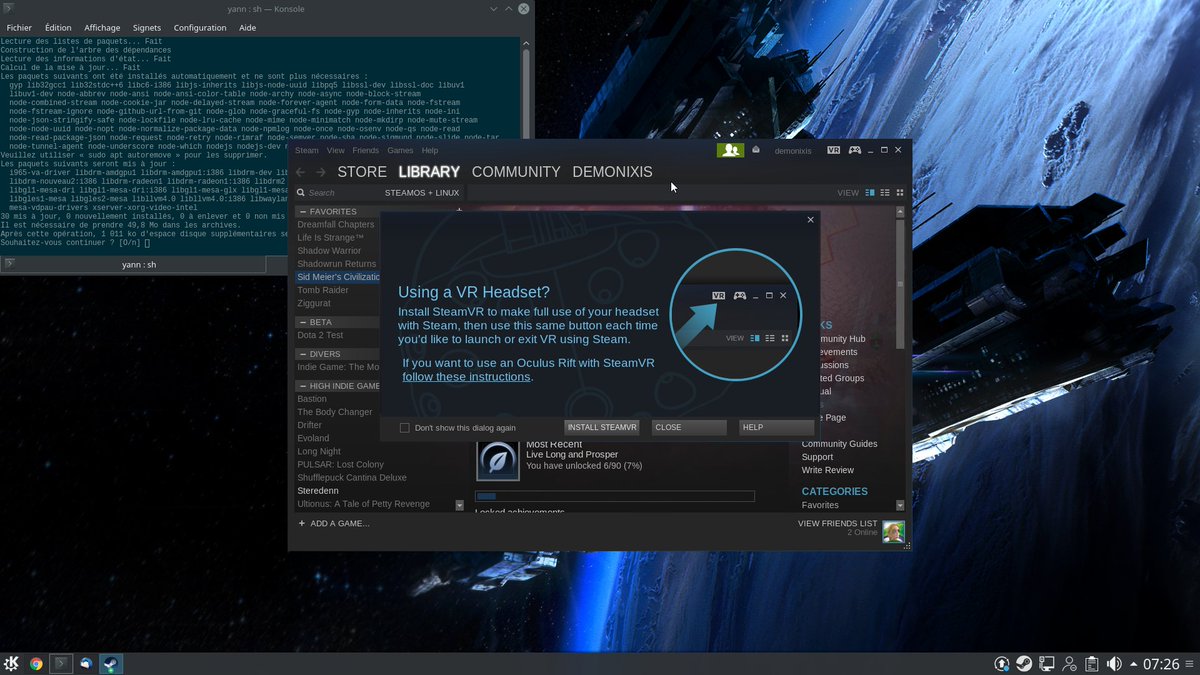Click the update notifier tray icon
Screen dimensions: 1200x675
pos(1002,663)
